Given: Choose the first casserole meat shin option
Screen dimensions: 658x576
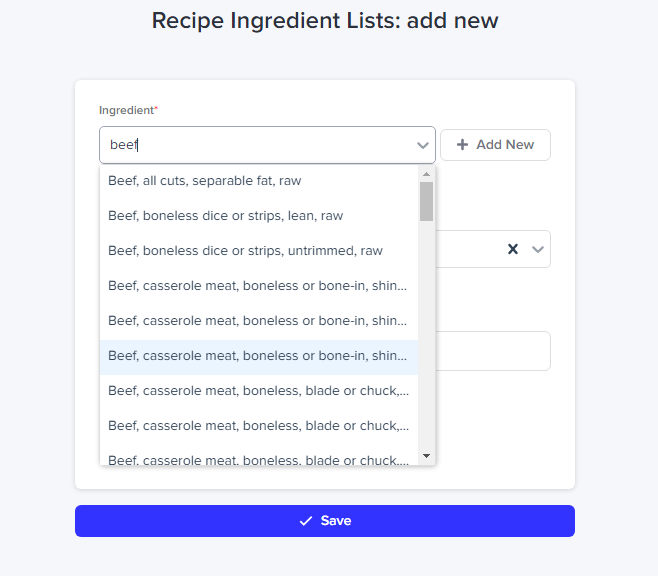Looking at the screenshot, I should click(257, 286).
